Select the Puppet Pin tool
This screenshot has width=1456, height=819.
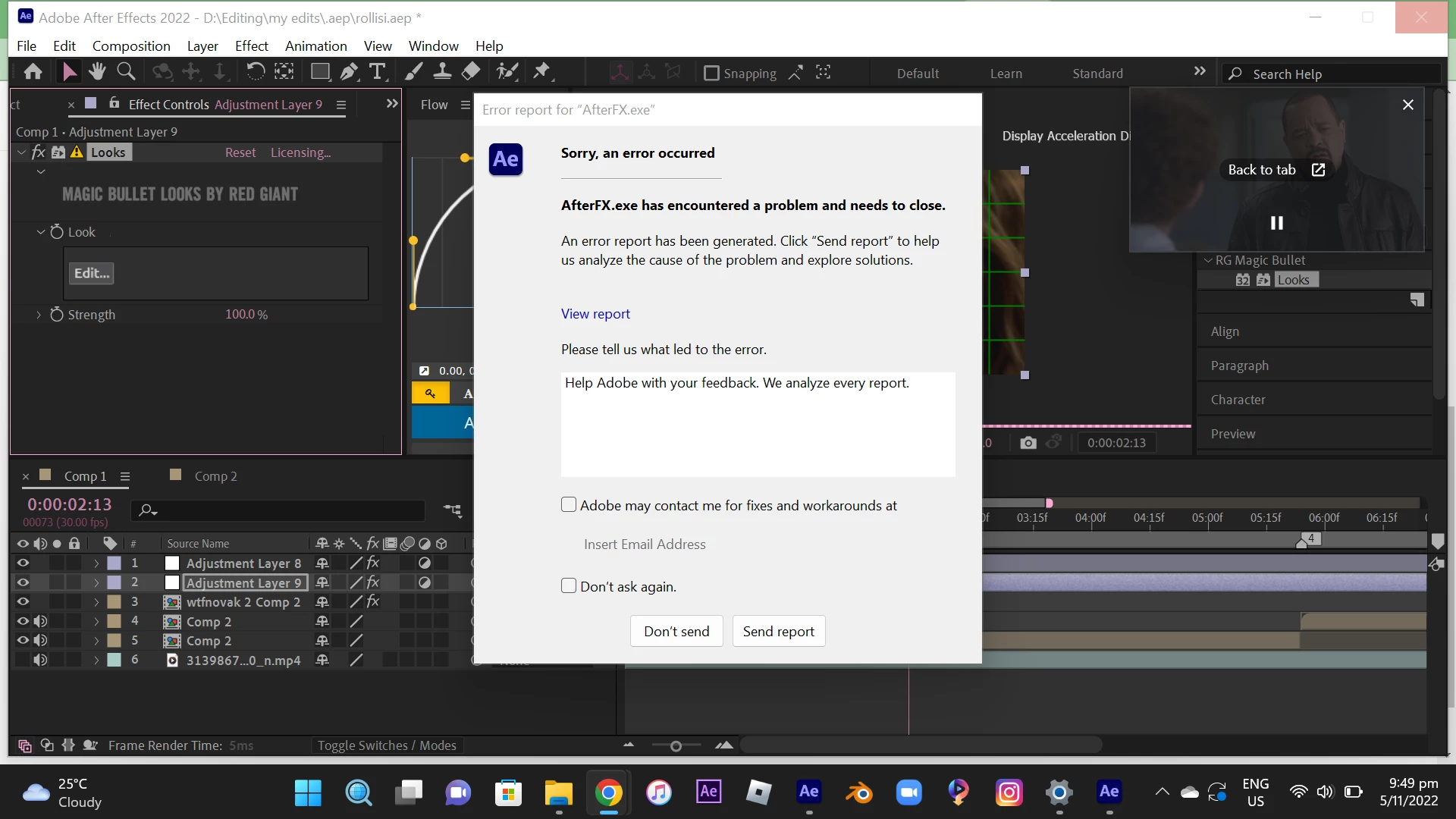pyautogui.click(x=541, y=72)
